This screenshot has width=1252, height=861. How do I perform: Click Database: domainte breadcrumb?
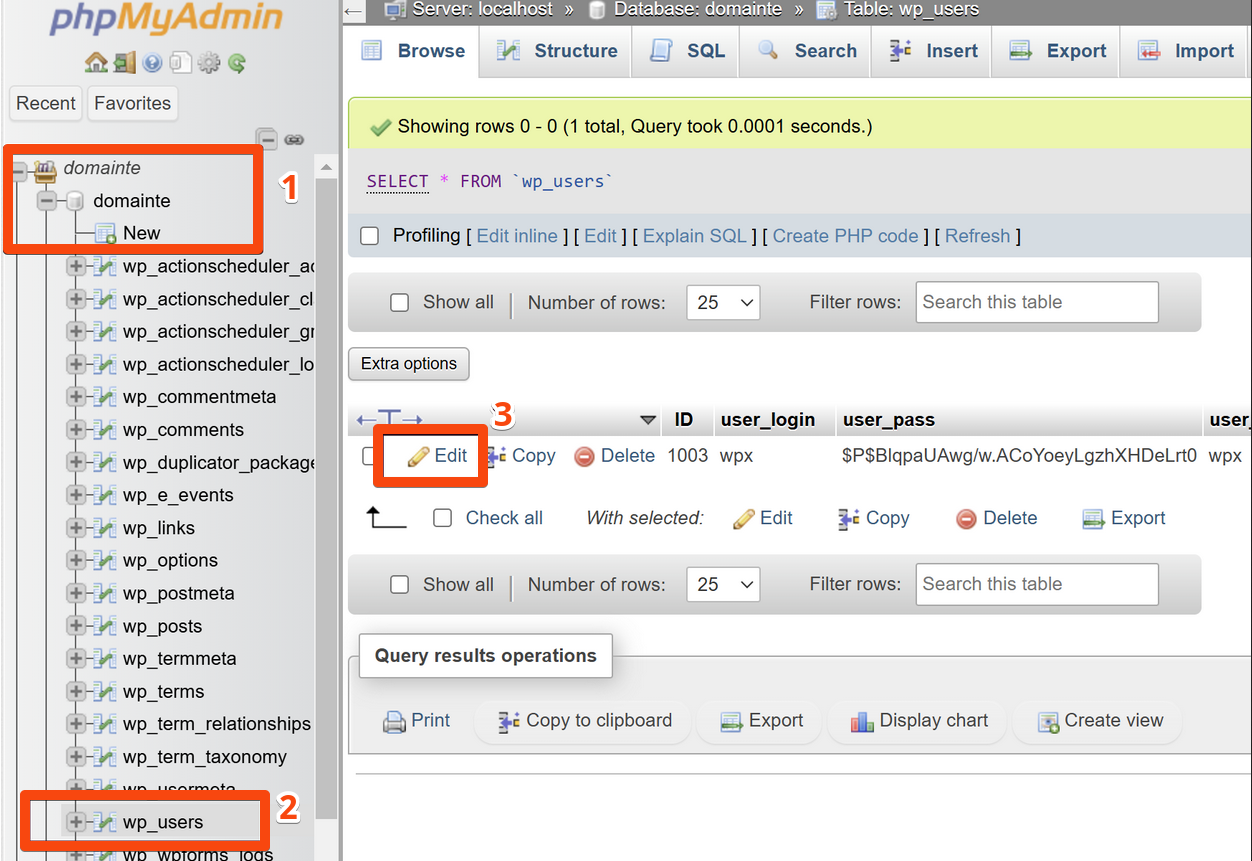[699, 10]
